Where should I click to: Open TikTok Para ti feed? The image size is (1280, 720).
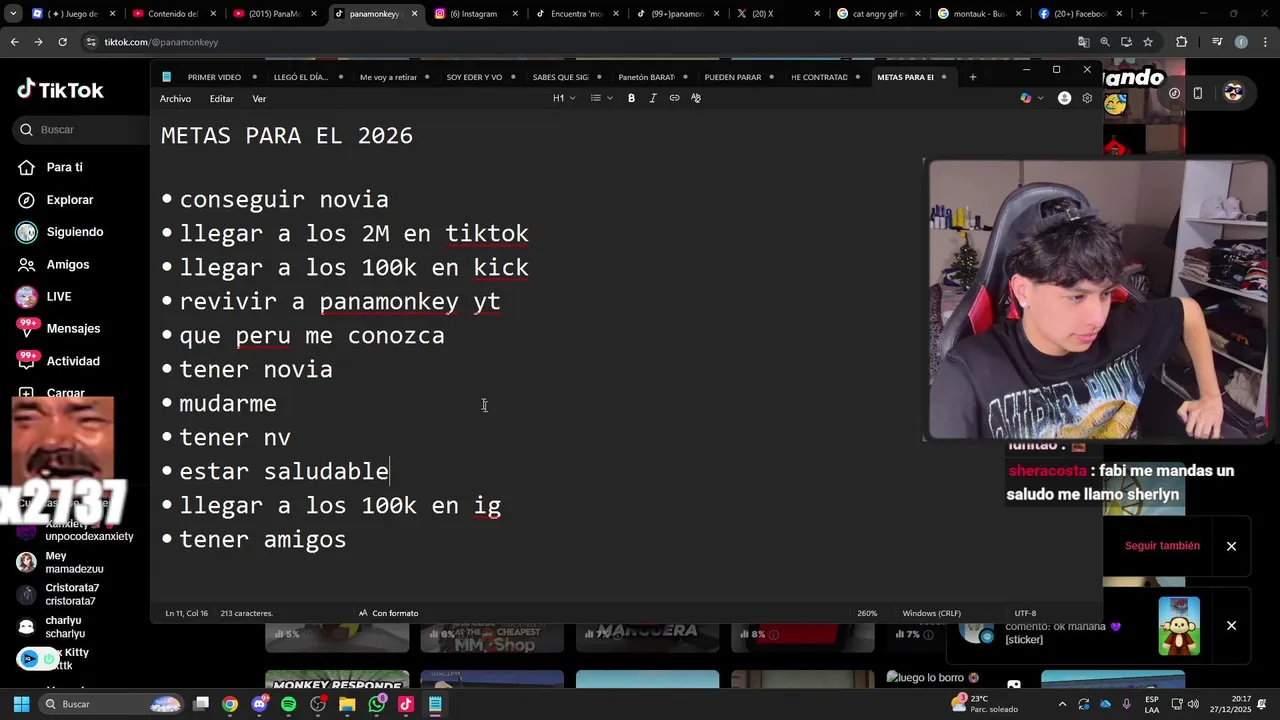pyautogui.click(x=64, y=167)
